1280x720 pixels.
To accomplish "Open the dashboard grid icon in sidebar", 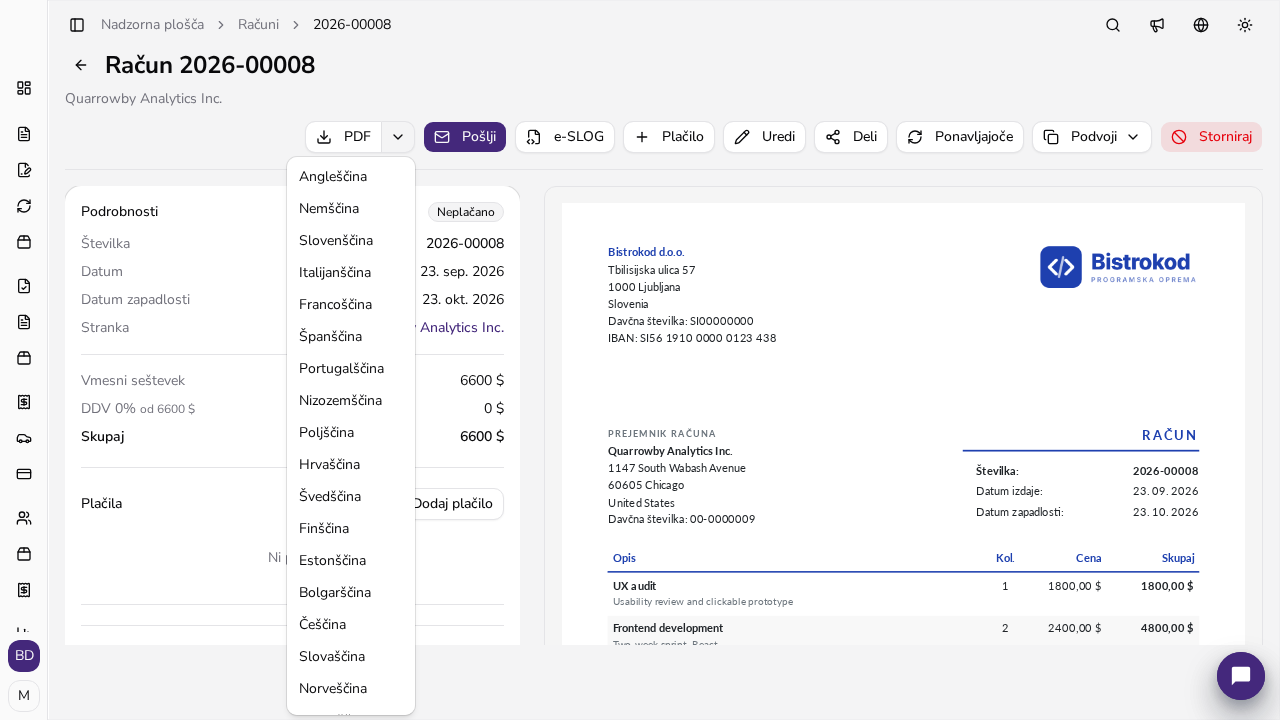I will (24, 88).
